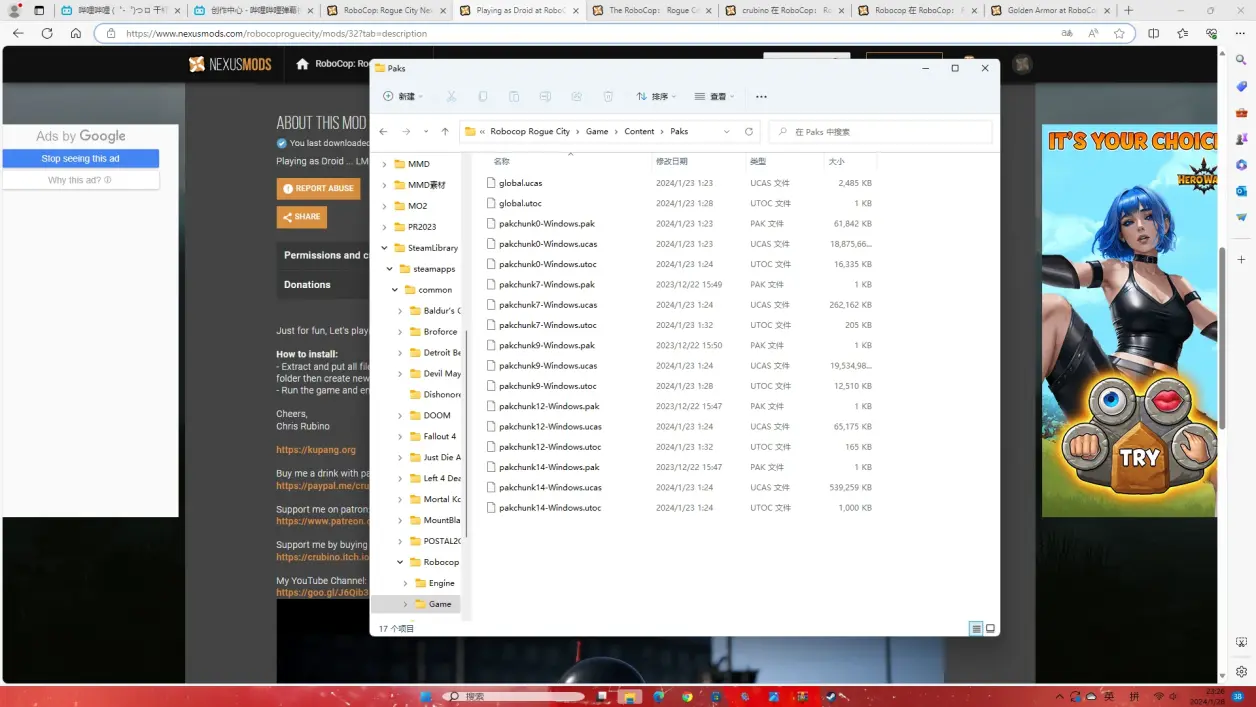
Task: Open the Windows Start menu
Action: (425, 696)
